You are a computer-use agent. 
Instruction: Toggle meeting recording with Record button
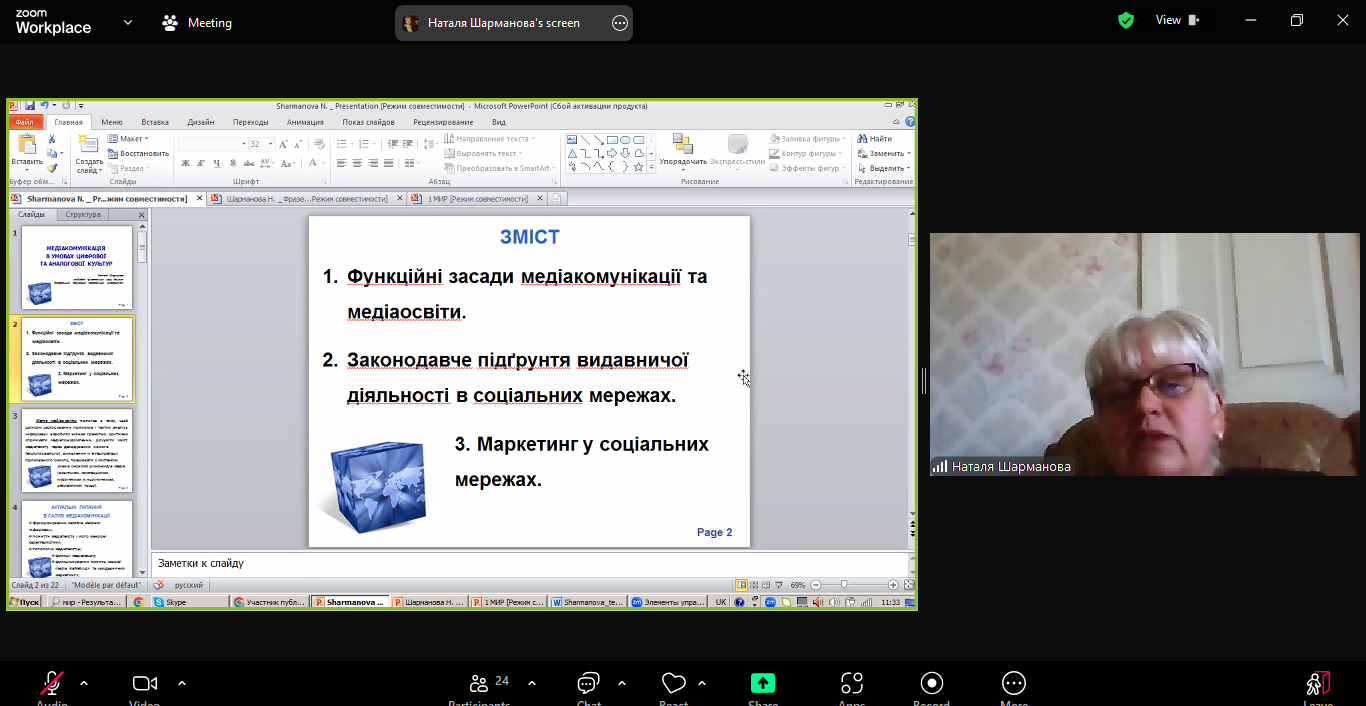click(x=932, y=684)
